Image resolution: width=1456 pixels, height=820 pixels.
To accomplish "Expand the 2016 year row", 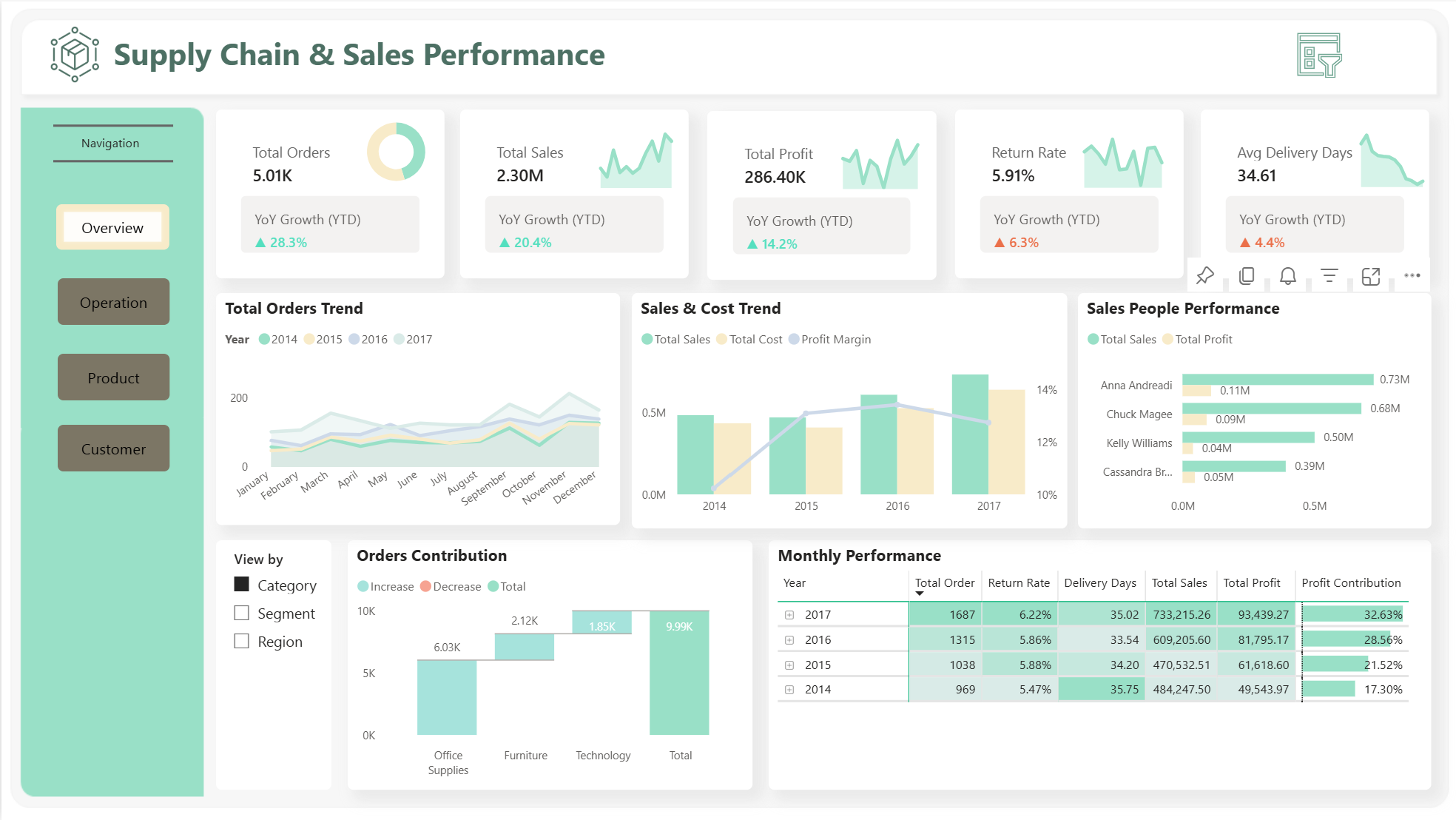I will click(x=789, y=640).
